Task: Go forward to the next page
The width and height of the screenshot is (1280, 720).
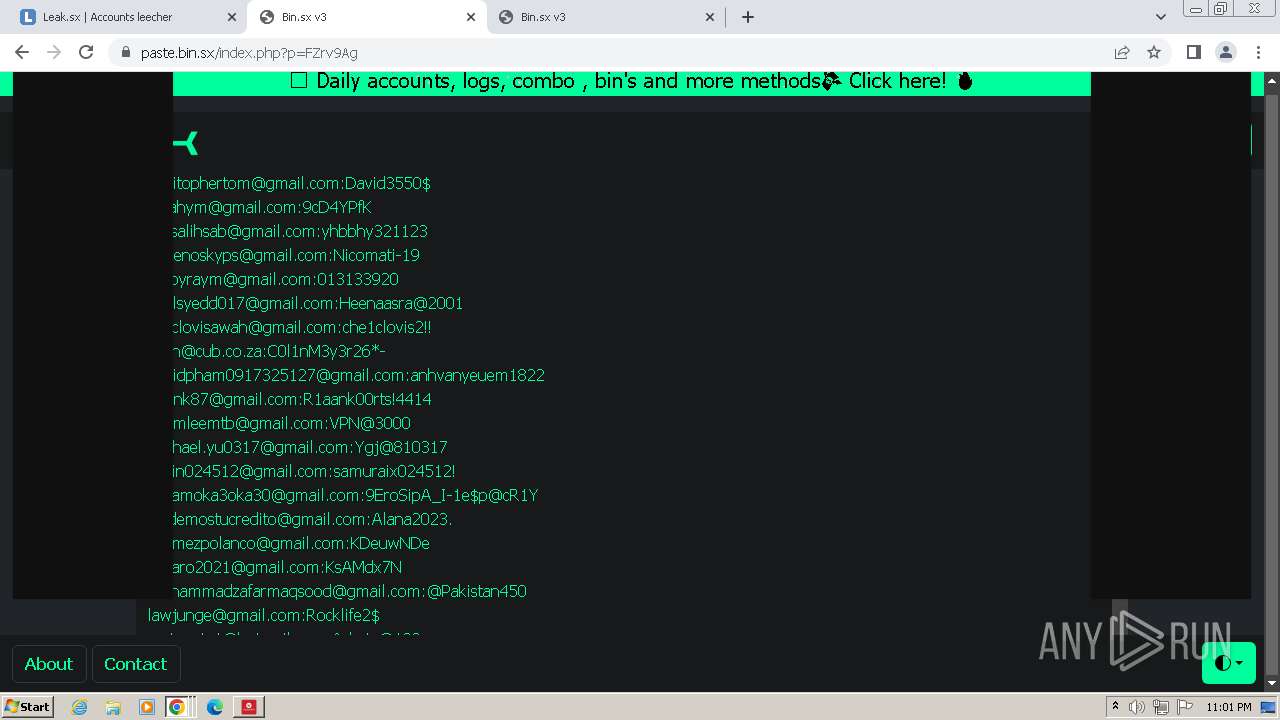Action: click(x=54, y=52)
